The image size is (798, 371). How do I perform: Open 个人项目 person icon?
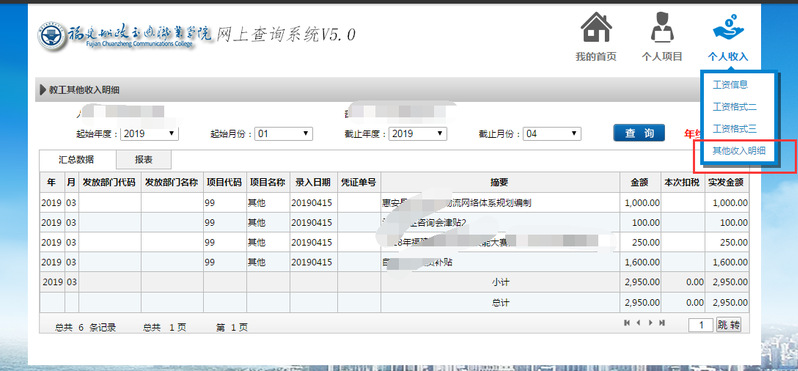pyautogui.click(x=662, y=27)
